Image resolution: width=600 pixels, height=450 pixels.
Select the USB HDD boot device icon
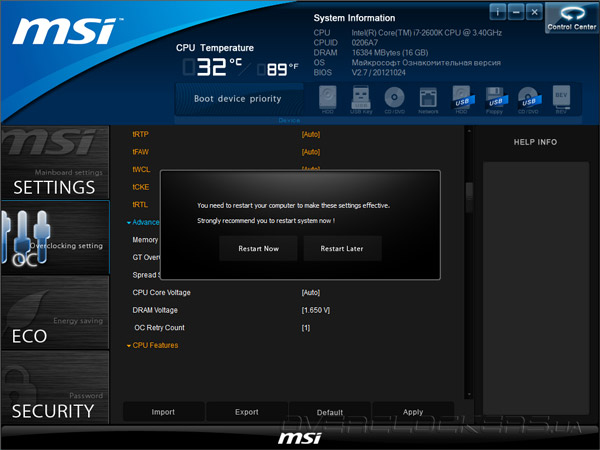click(462, 99)
